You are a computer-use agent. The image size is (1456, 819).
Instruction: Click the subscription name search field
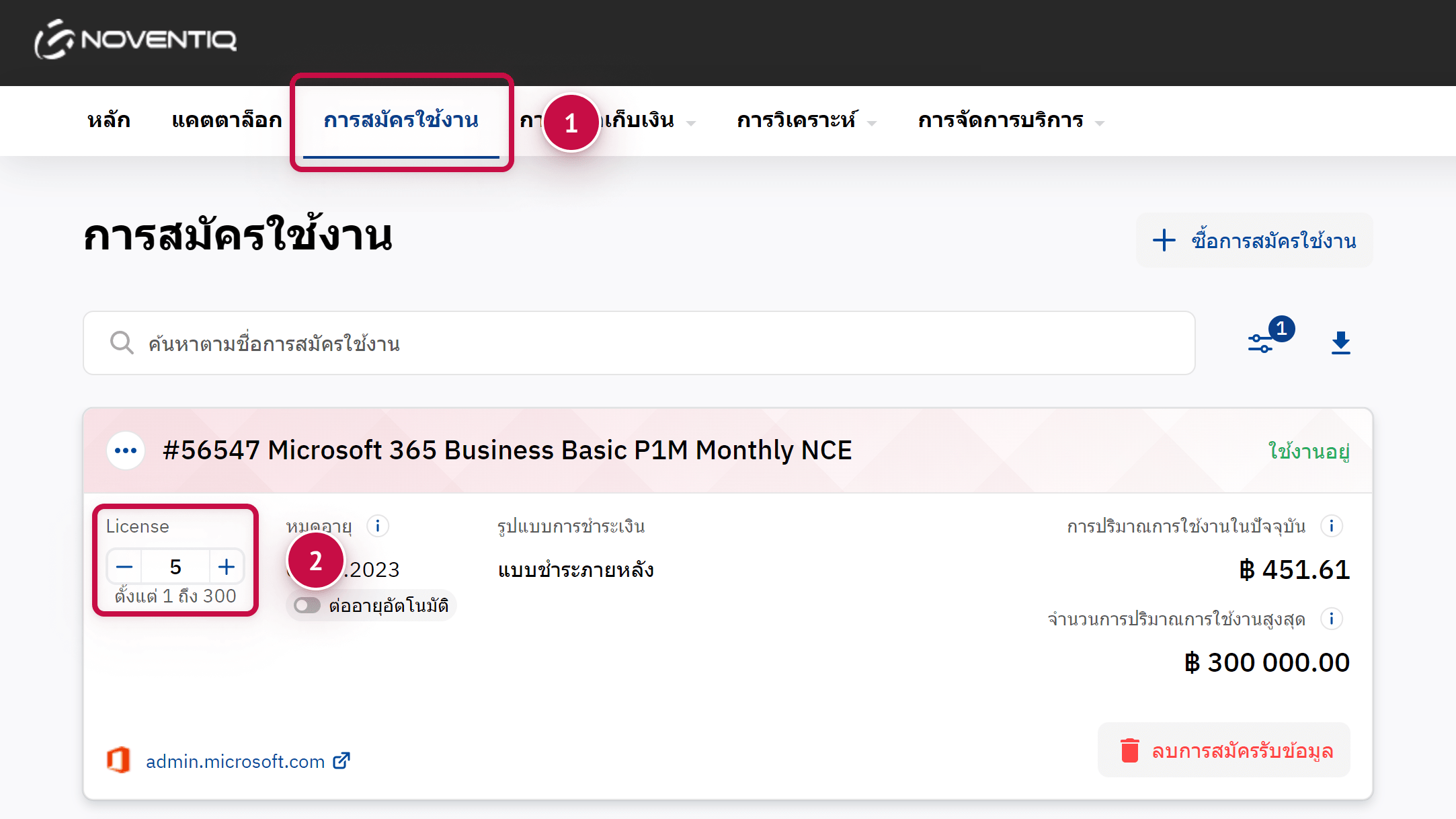[639, 343]
